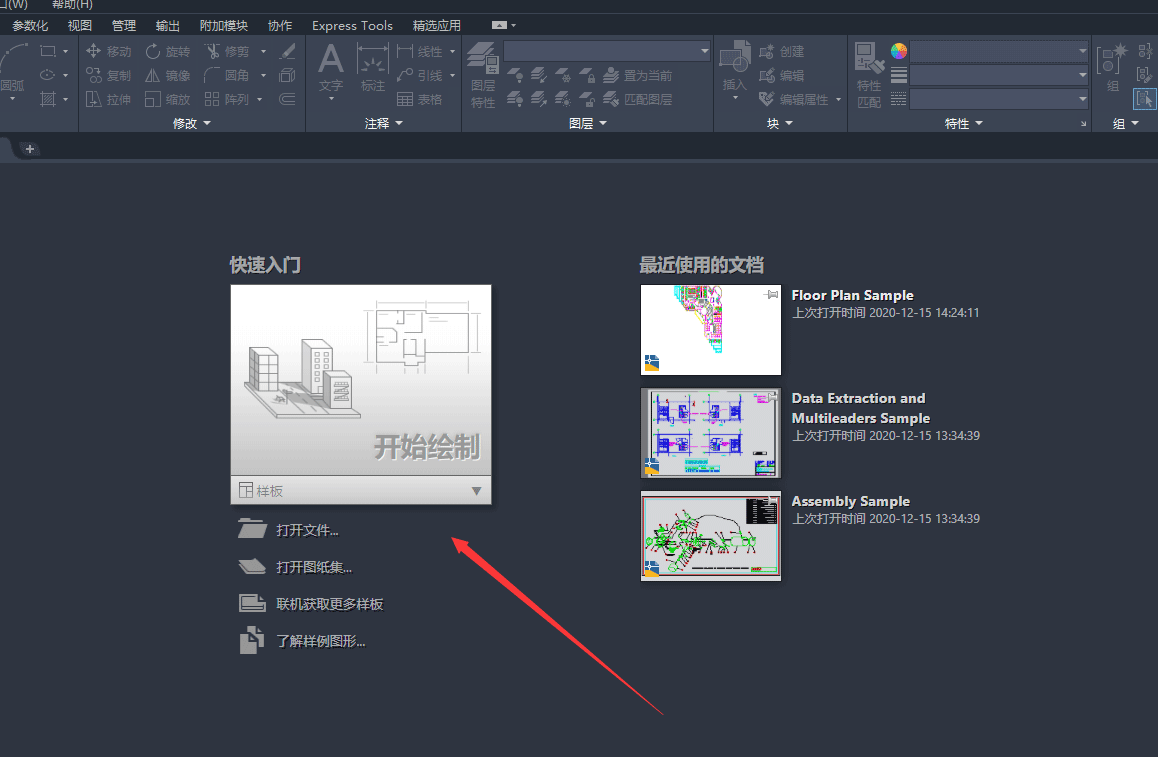Select the Rotate (旋转) tool

(168, 52)
